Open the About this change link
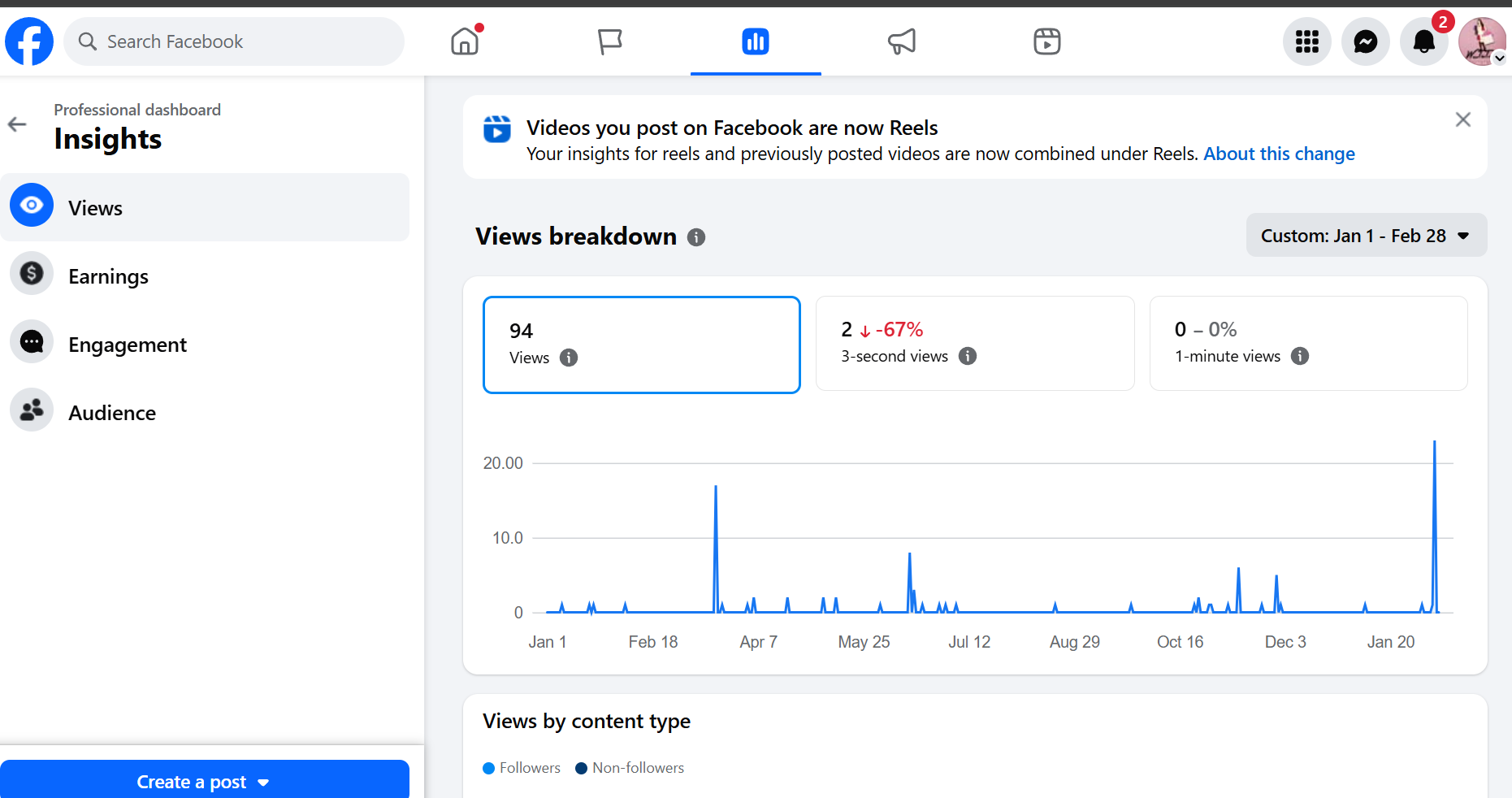The image size is (1512, 798). click(x=1279, y=154)
